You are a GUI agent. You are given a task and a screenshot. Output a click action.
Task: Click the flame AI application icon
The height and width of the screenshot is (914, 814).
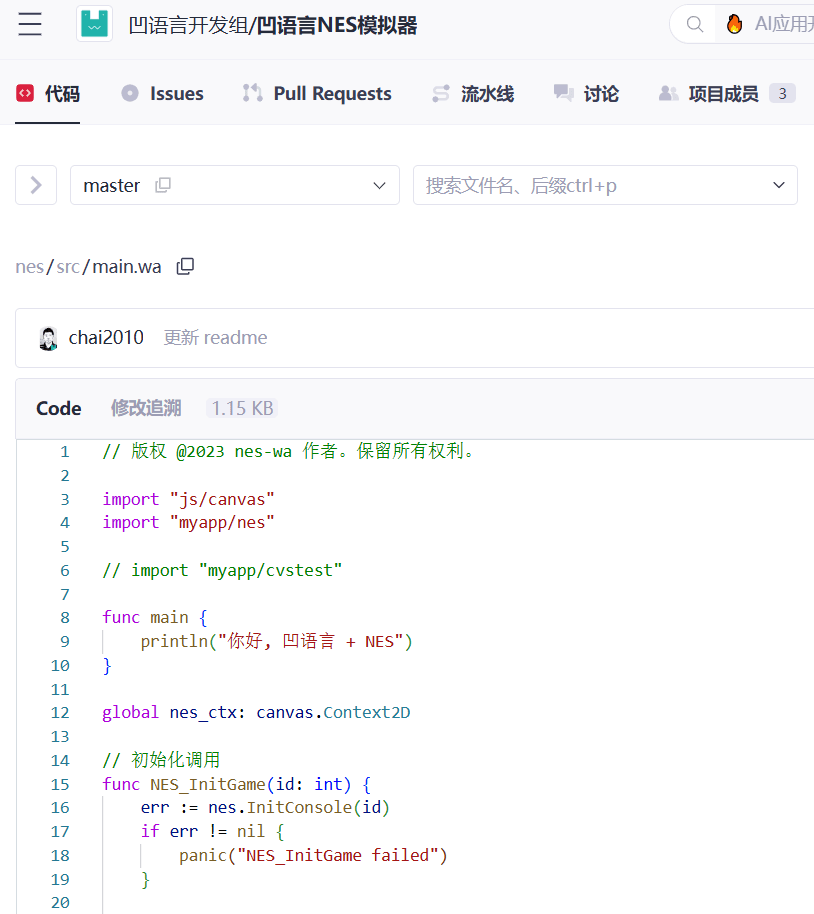pos(735,25)
